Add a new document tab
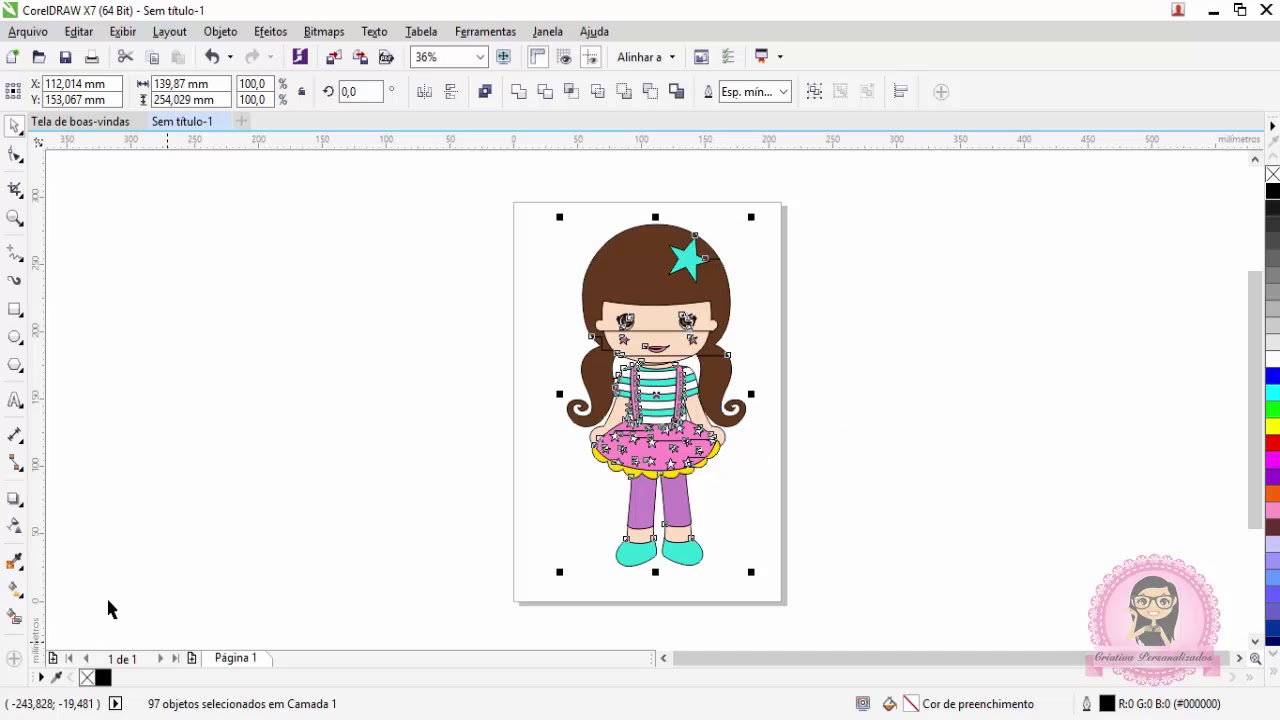This screenshot has width=1280, height=720. point(241,121)
